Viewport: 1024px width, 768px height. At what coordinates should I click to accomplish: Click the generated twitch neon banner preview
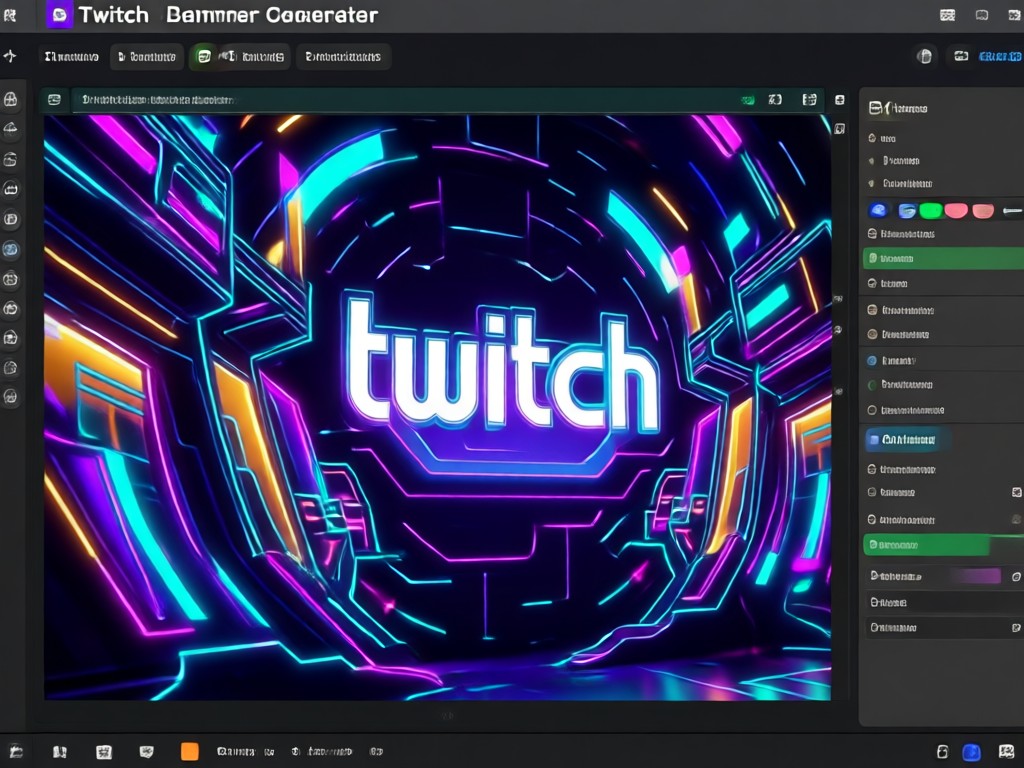click(438, 408)
